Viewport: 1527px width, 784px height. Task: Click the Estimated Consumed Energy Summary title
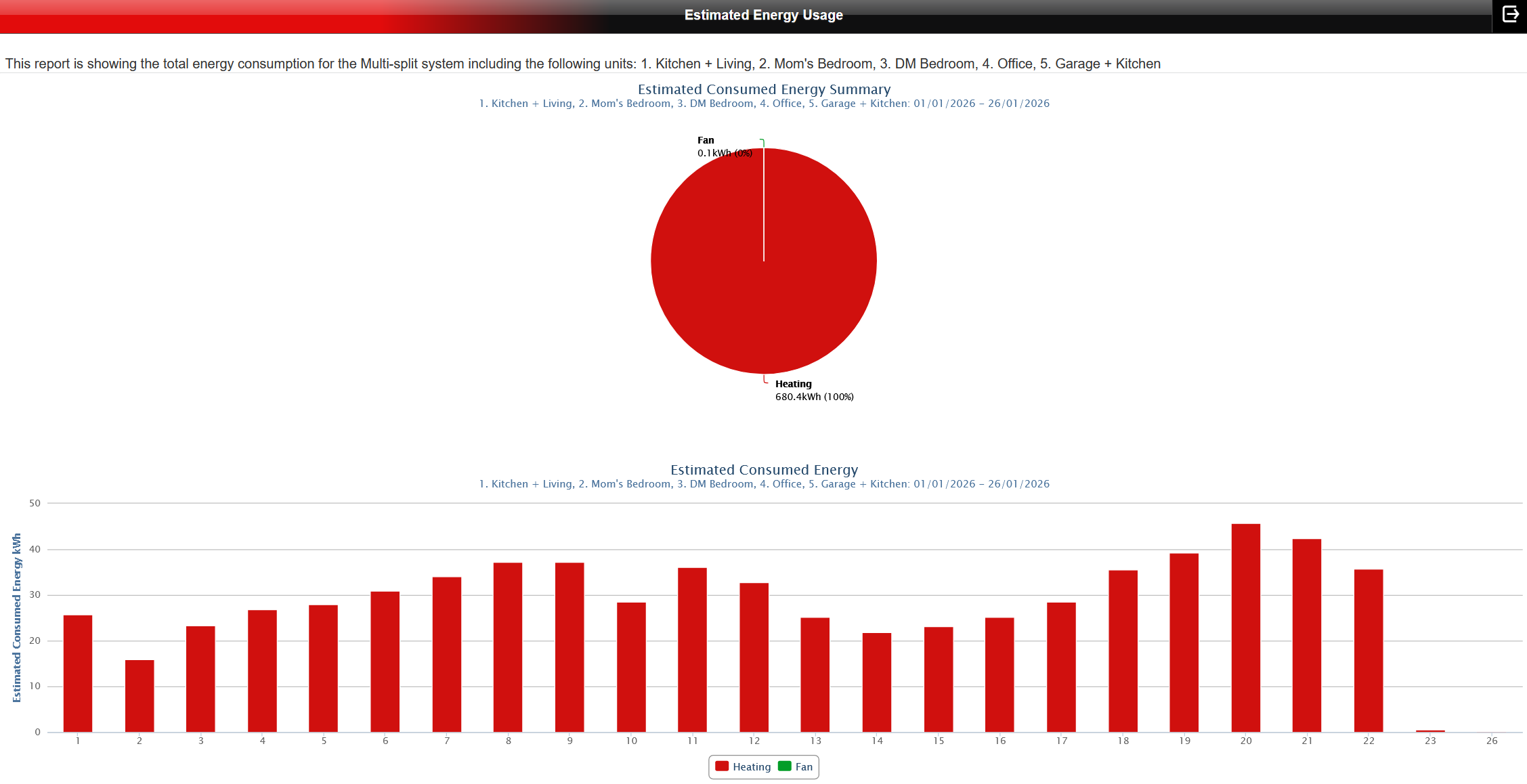[764, 89]
